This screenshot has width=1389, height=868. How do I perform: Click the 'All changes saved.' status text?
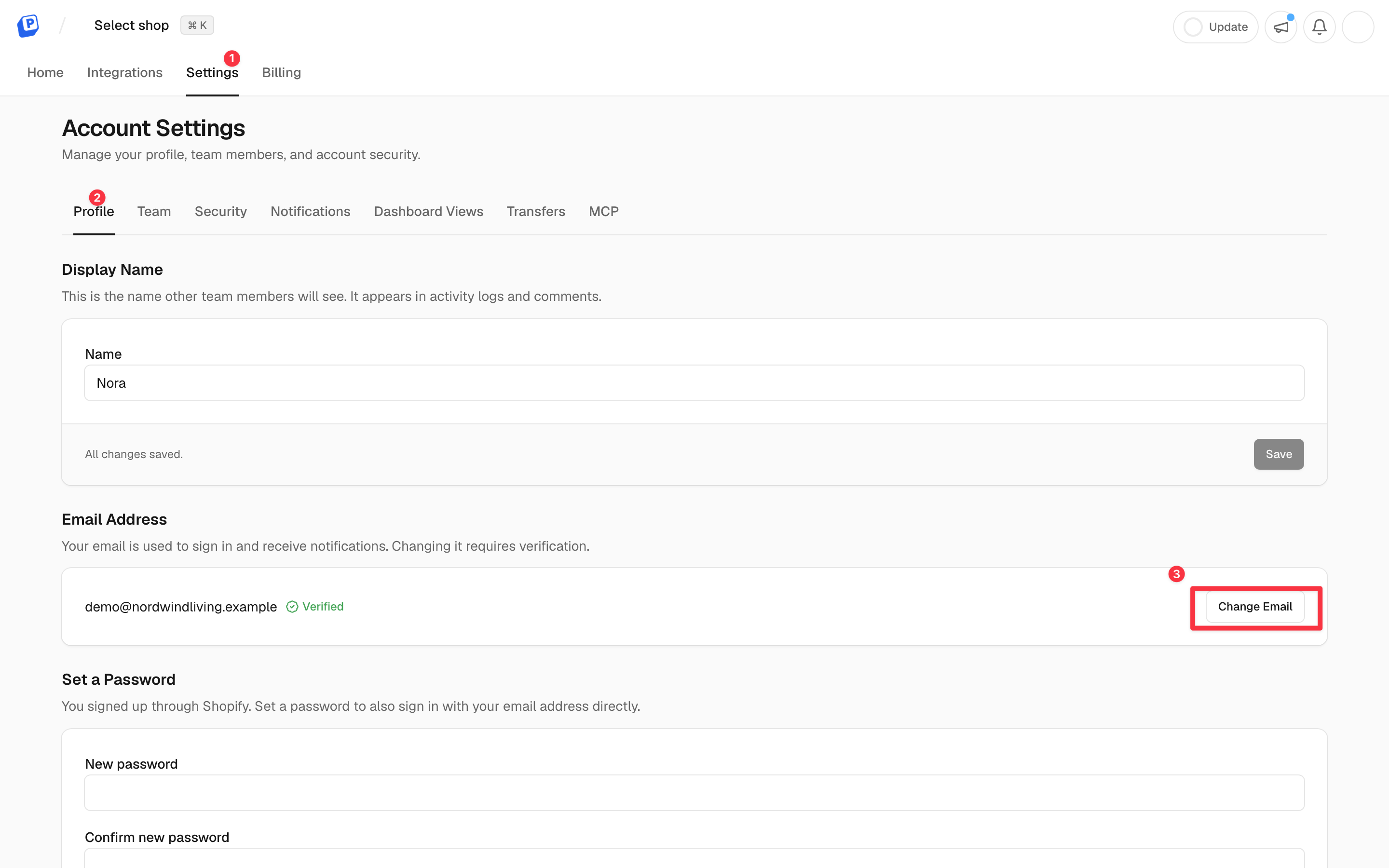[x=134, y=454]
